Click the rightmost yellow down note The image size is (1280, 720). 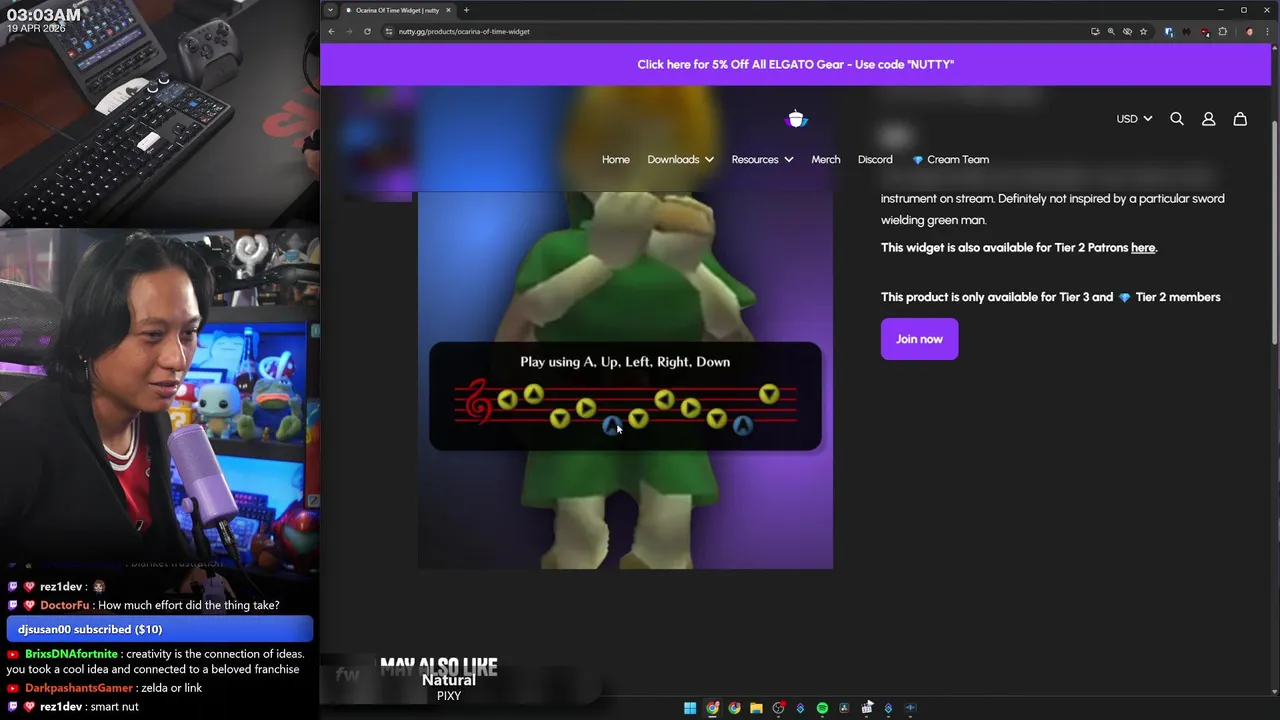pyautogui.click(x=768, y=395)
